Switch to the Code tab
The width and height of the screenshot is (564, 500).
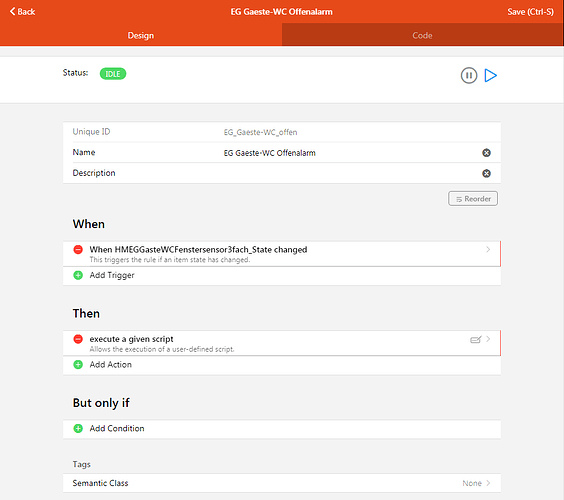point(423,35)
